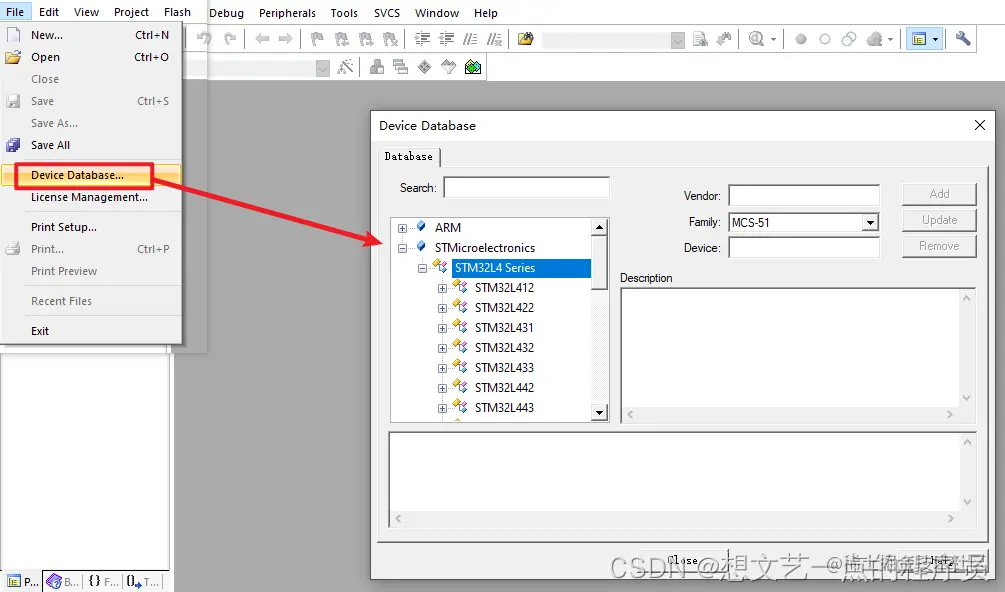The width and height of the screenshot is (1005, 592).
Task: Click Navigate Forwards arrow icon
Action: [x=286, y=39]
